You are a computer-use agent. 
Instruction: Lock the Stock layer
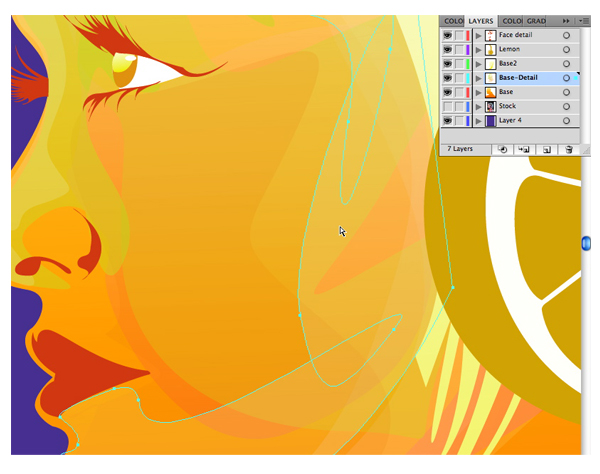(x=459, y=106)
